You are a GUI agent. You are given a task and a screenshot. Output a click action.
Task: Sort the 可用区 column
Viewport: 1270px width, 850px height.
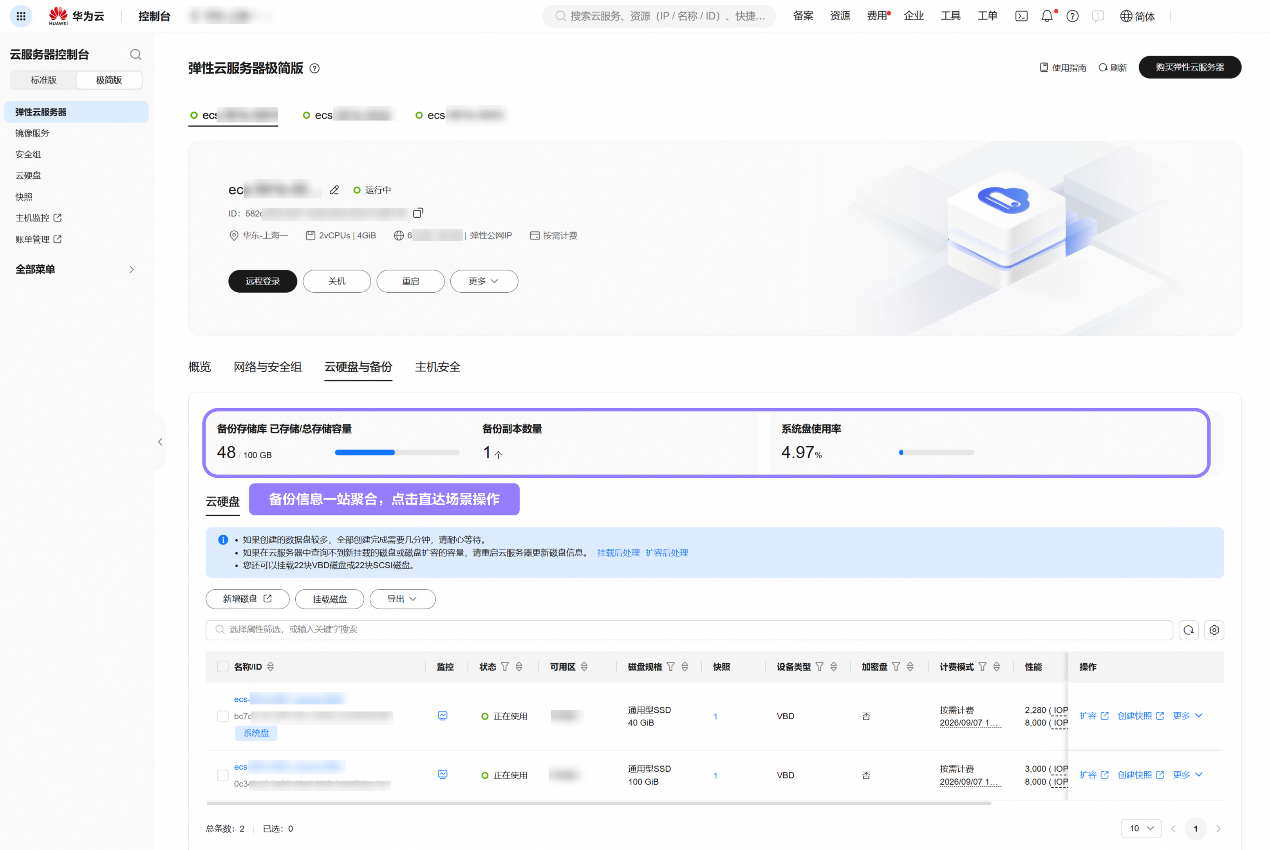(584, 667)
